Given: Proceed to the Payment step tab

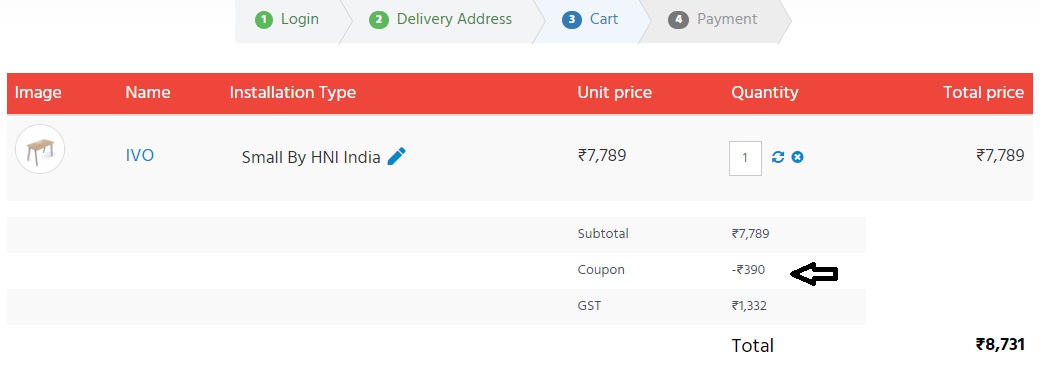Looking at the screenshot, I should [x=714, y=21].
